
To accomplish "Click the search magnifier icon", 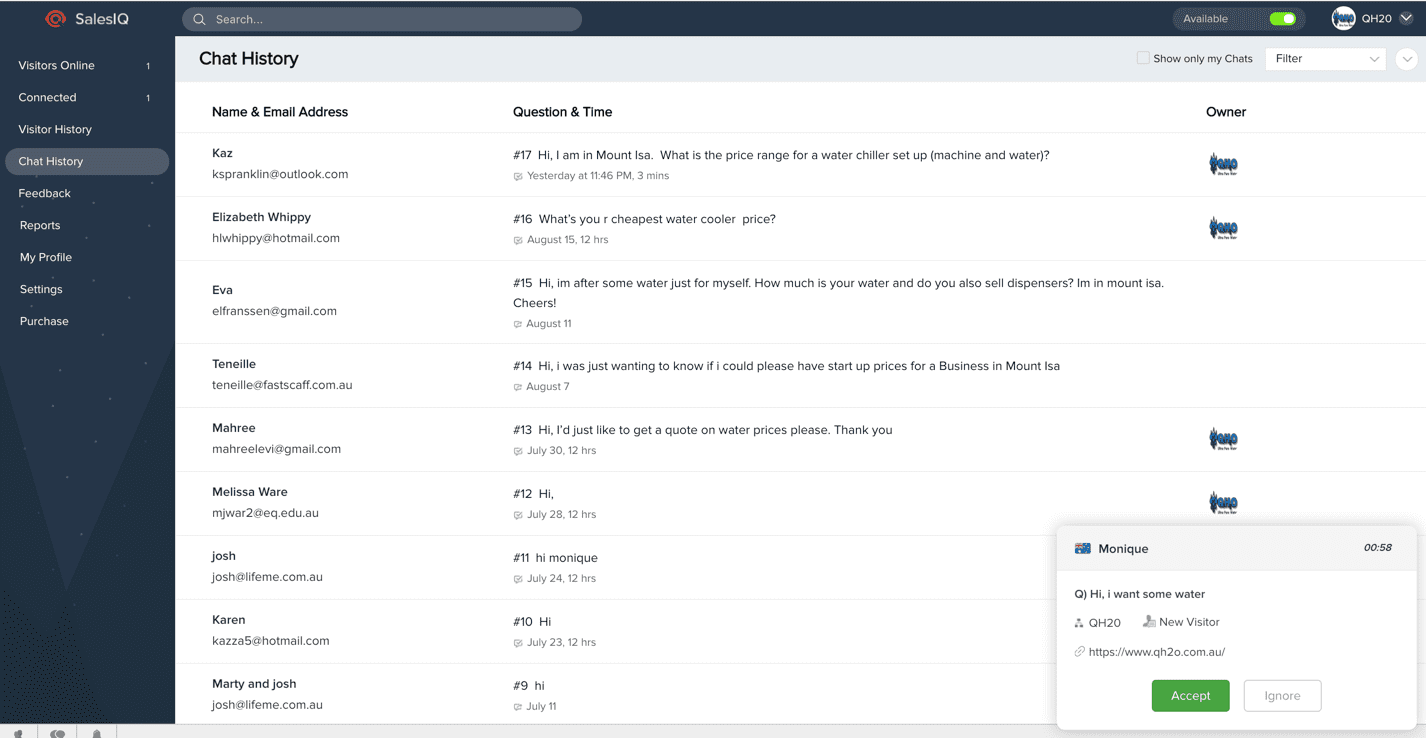I will pos(199,19).
